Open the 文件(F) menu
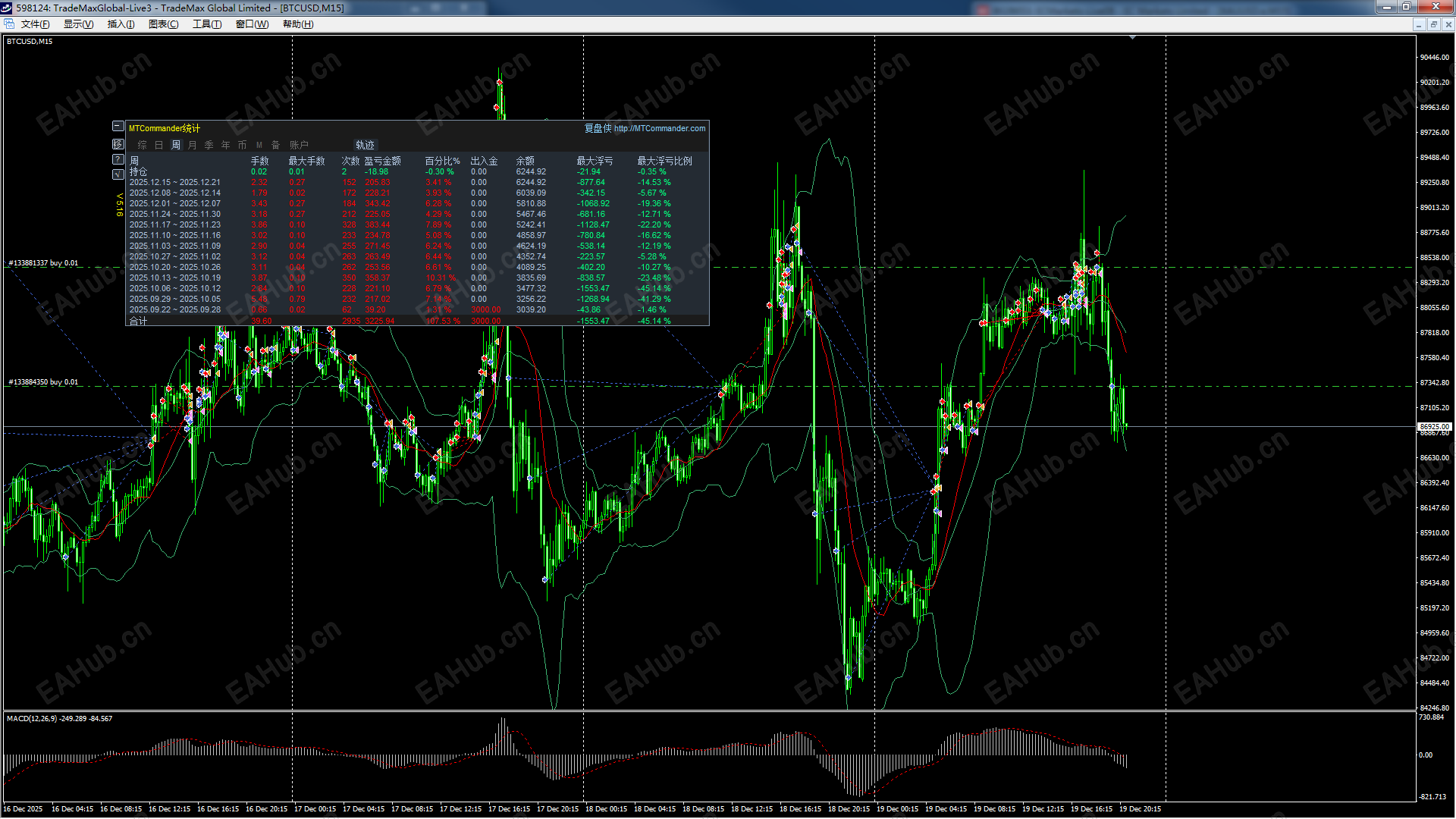1456x819 pixels. click(x=35, y=24)
